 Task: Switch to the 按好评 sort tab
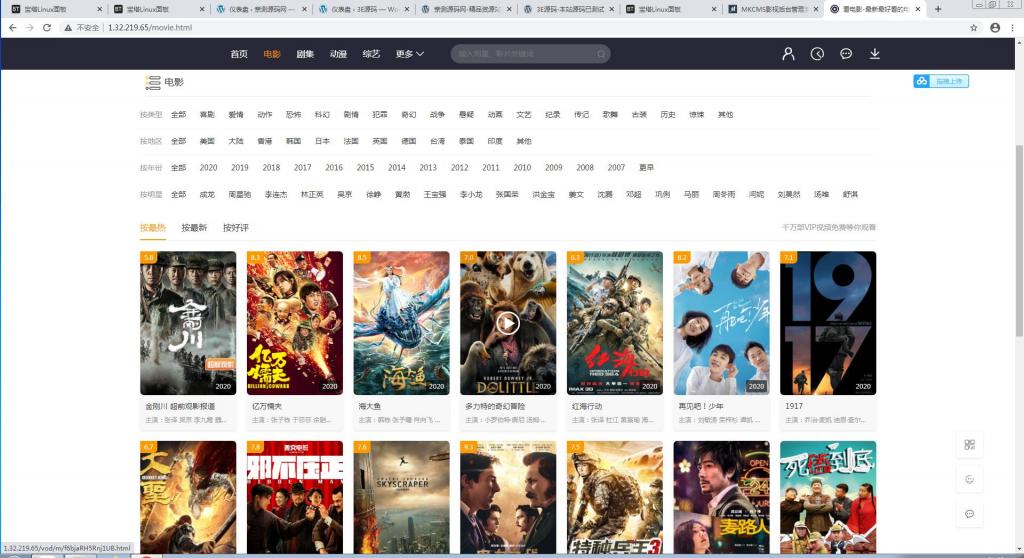pyautogui.click(x=235, y=228)
